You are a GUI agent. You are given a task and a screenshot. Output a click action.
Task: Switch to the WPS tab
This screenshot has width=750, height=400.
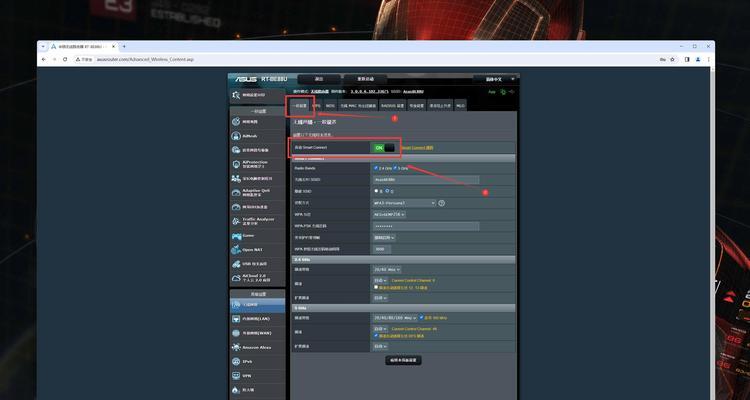[317, 105]
